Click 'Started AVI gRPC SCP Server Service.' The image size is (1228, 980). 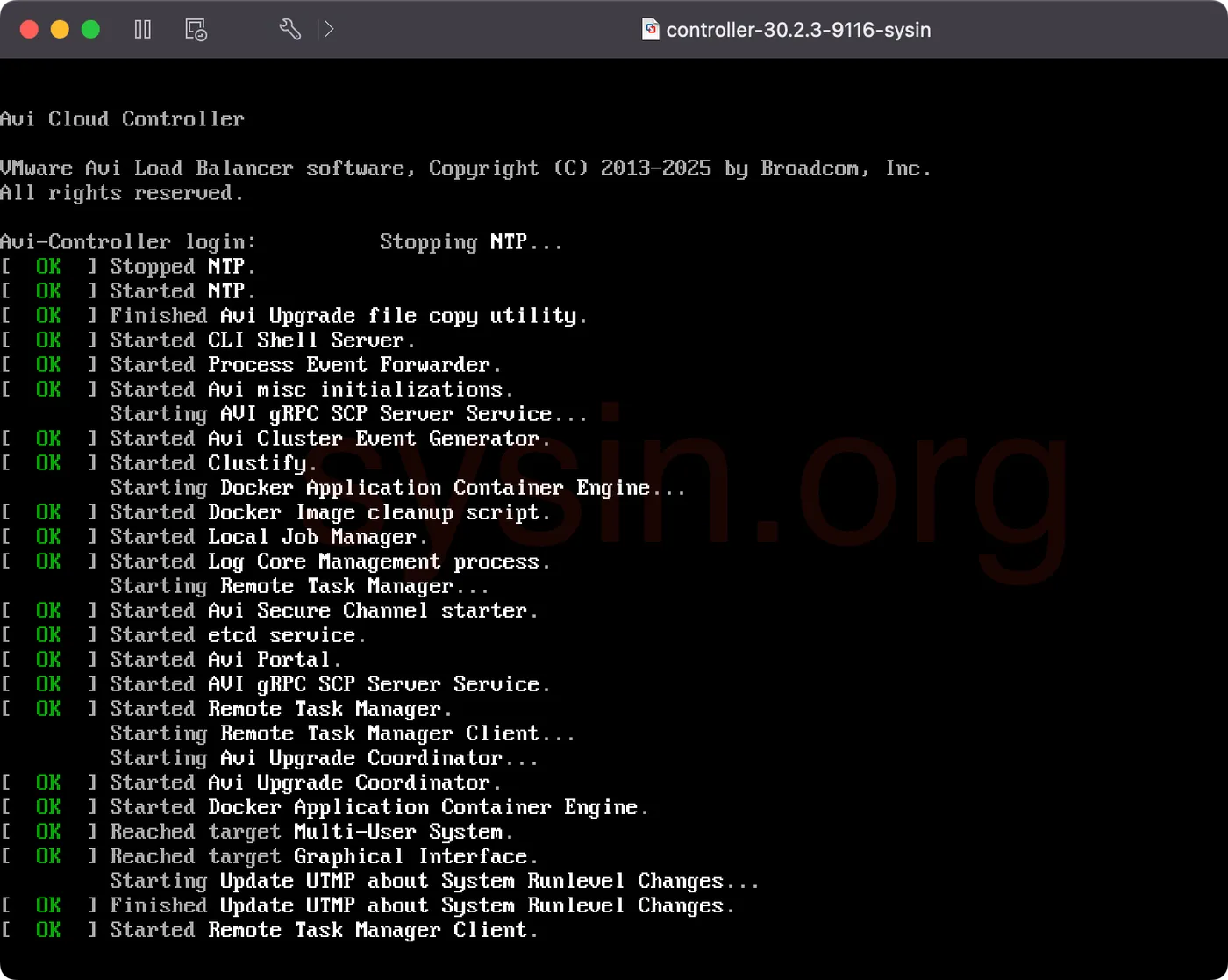[x=330, y=684]
